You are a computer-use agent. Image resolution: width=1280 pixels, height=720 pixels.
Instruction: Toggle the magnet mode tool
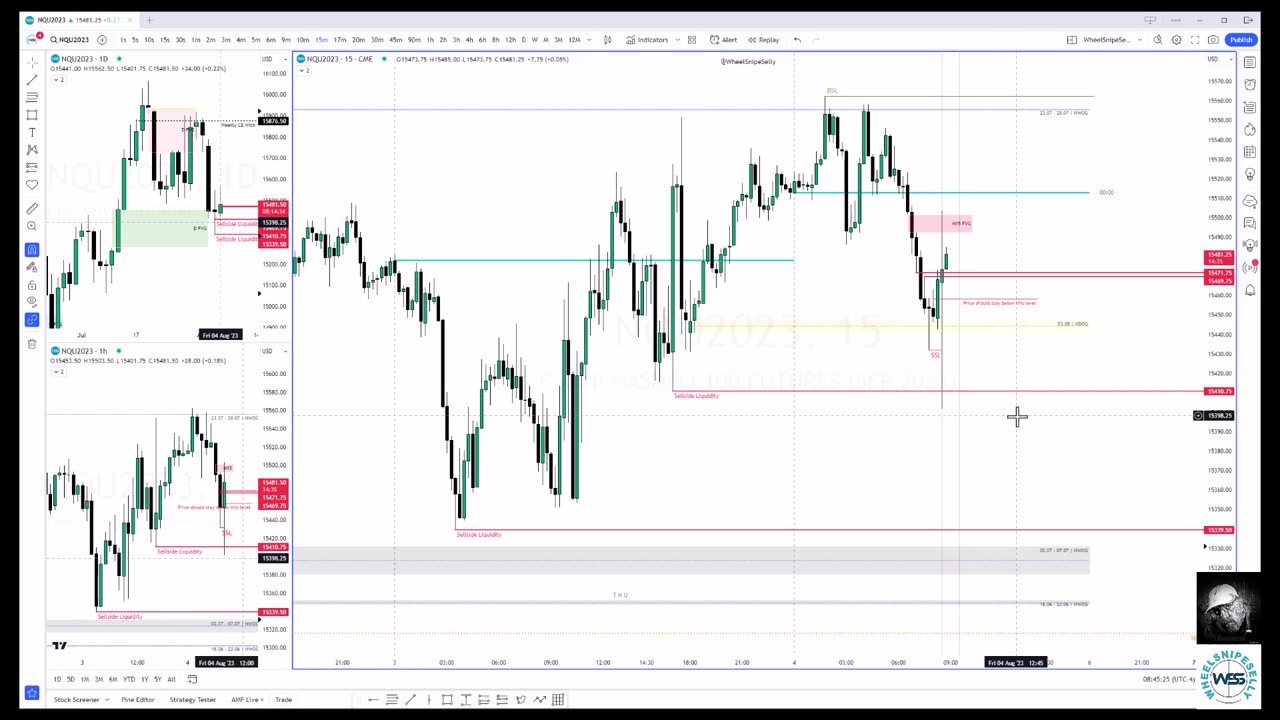click(x=32, y=250)
